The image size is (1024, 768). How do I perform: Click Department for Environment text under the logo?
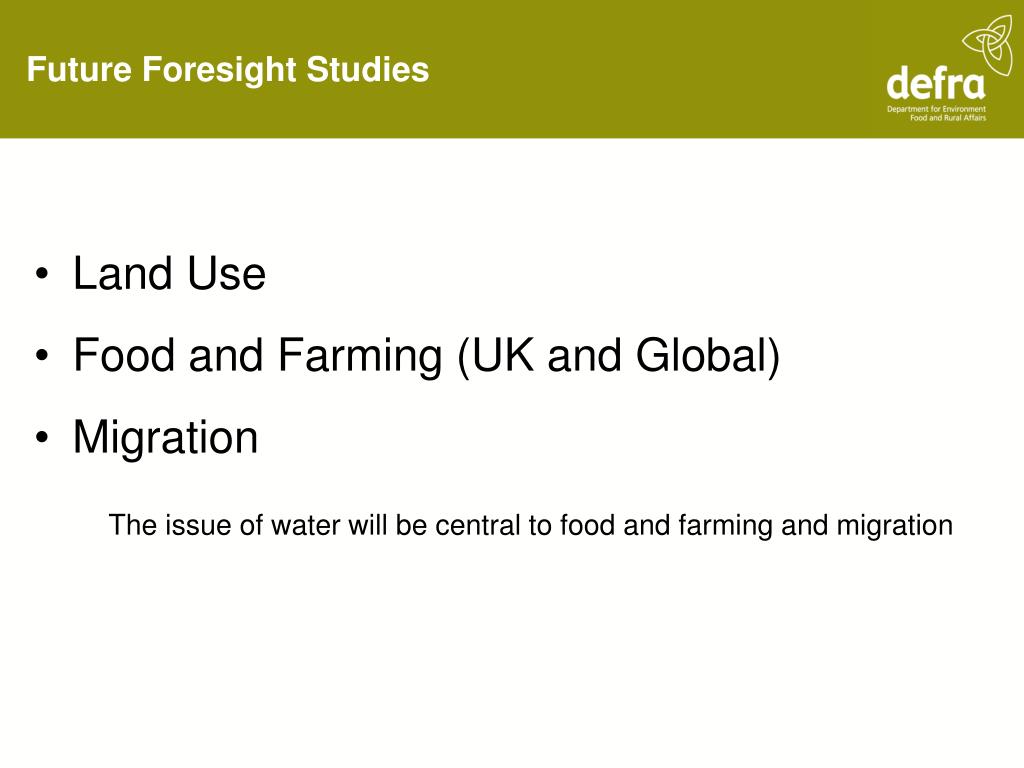tap(936, 109)
